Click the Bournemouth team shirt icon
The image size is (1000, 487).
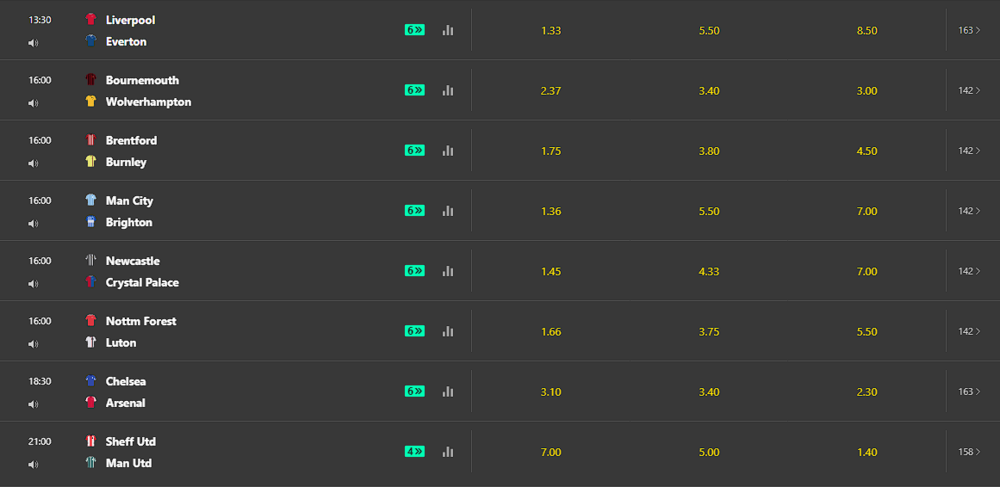[91, 80]
